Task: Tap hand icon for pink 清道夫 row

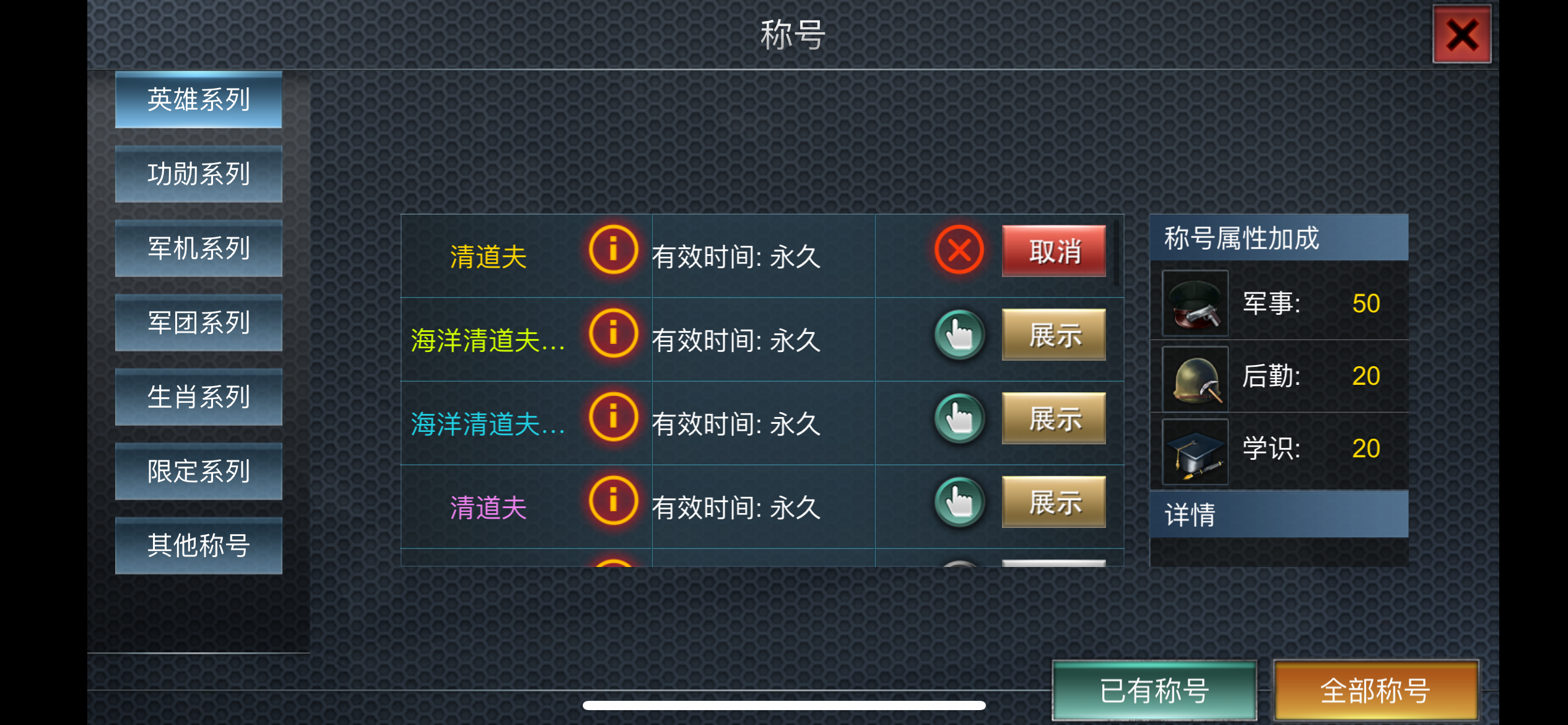Action: coord(959,502)
